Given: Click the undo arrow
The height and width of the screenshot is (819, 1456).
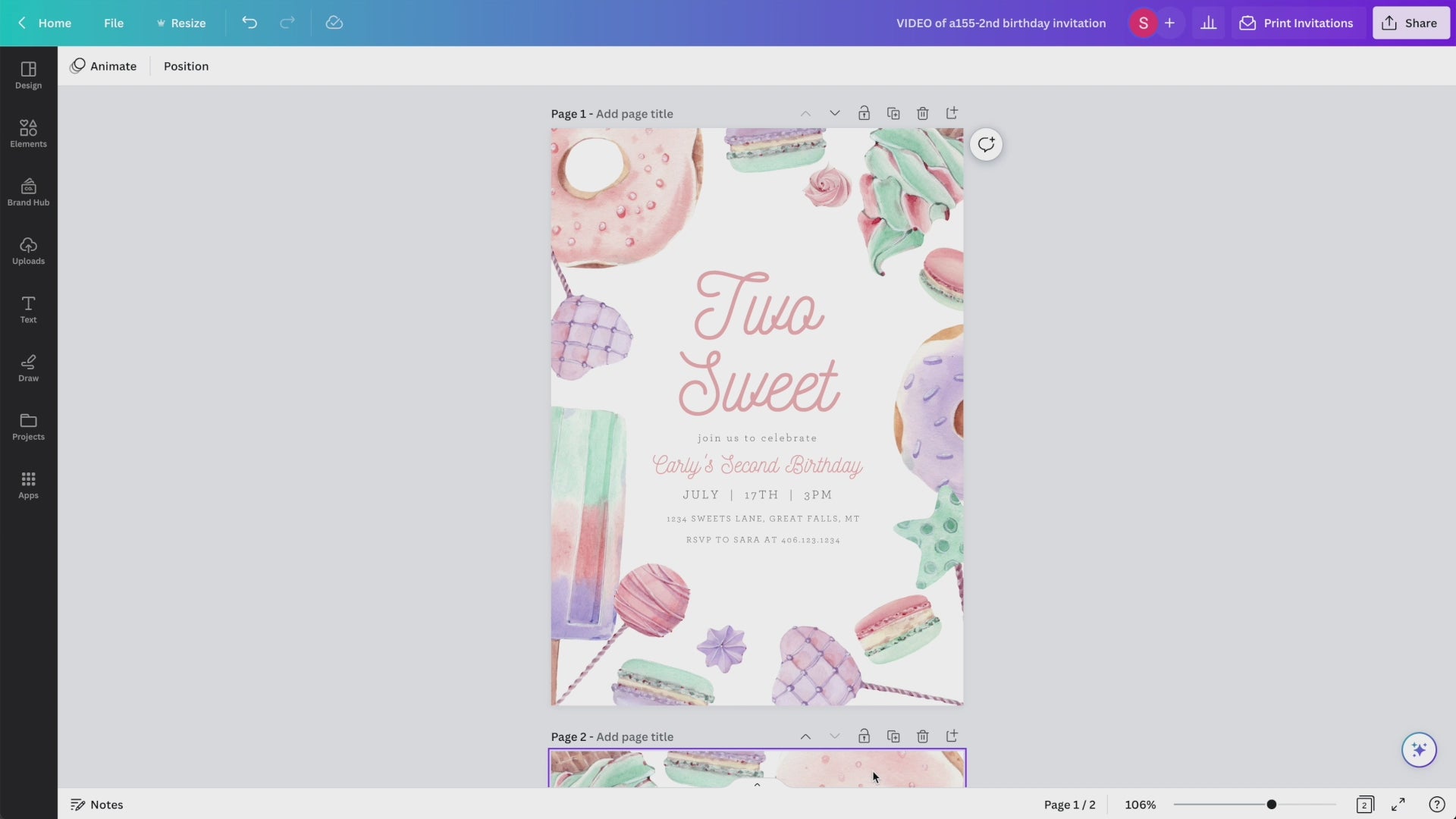Looking at the screenshot, I should click(249, 23).
